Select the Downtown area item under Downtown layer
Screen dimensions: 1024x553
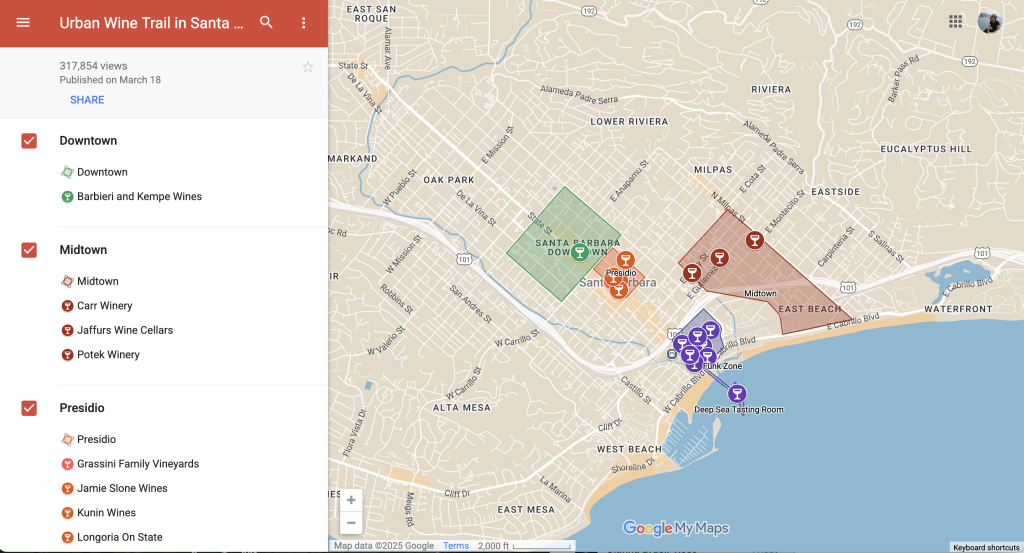click(x=102, y=172)
